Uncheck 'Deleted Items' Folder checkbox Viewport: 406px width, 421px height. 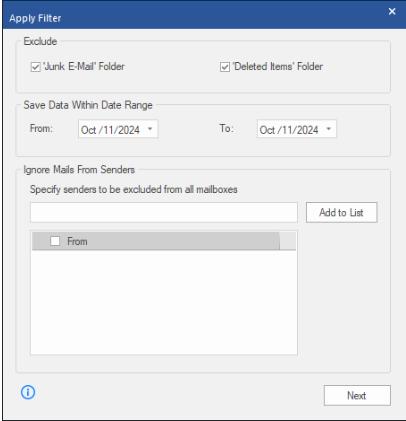click(x=225, y=67)
